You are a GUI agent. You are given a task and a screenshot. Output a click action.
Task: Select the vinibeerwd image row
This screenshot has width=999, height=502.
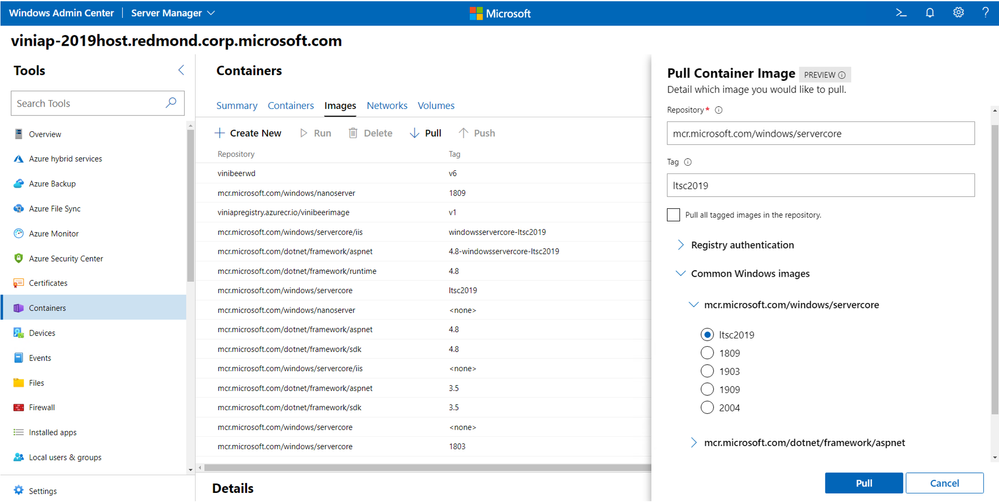[x=423, y=173]
